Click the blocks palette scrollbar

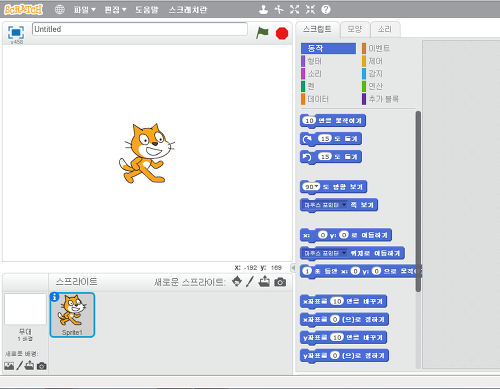[418, 202]
